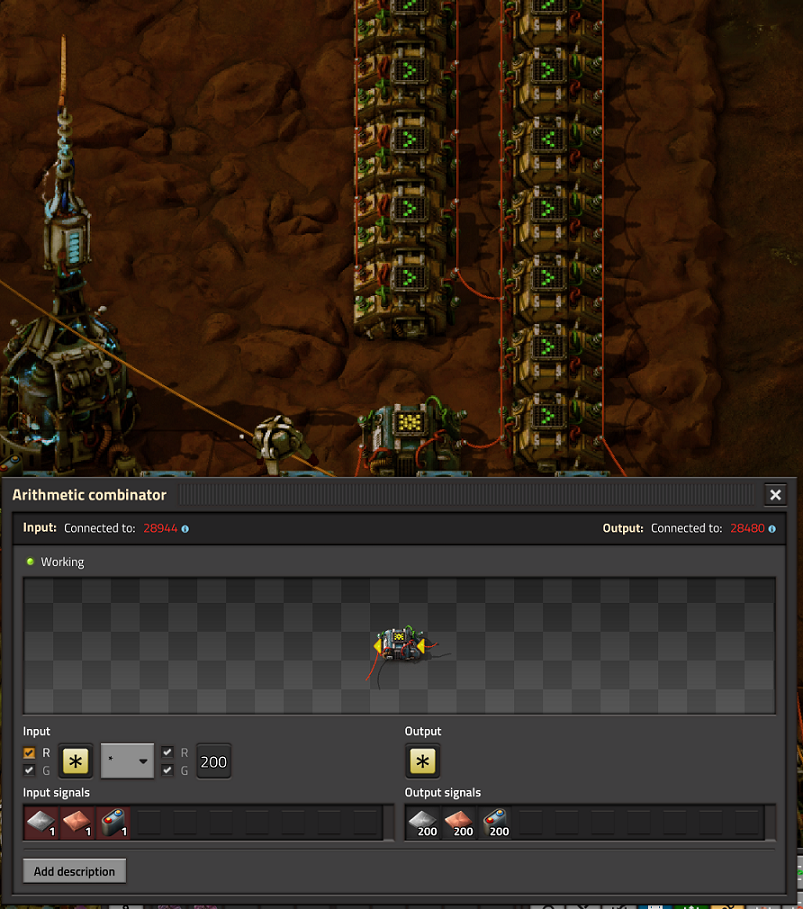Select the yellow-display arithmetic combinator in the world
Screen dimensions: 803x909
pos(409,436)
